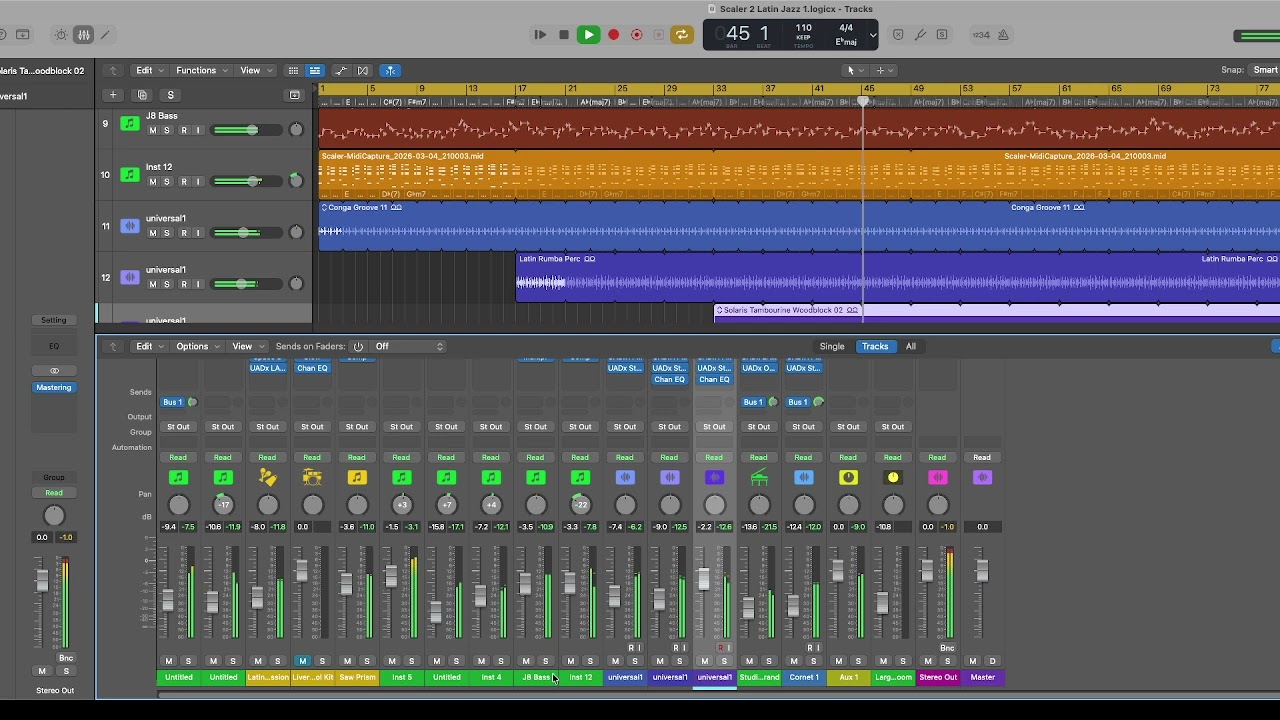Click the Stereo Out magenta icon in mixer
The height and width of the screenshot is (720, 1280).
(937, 478)
